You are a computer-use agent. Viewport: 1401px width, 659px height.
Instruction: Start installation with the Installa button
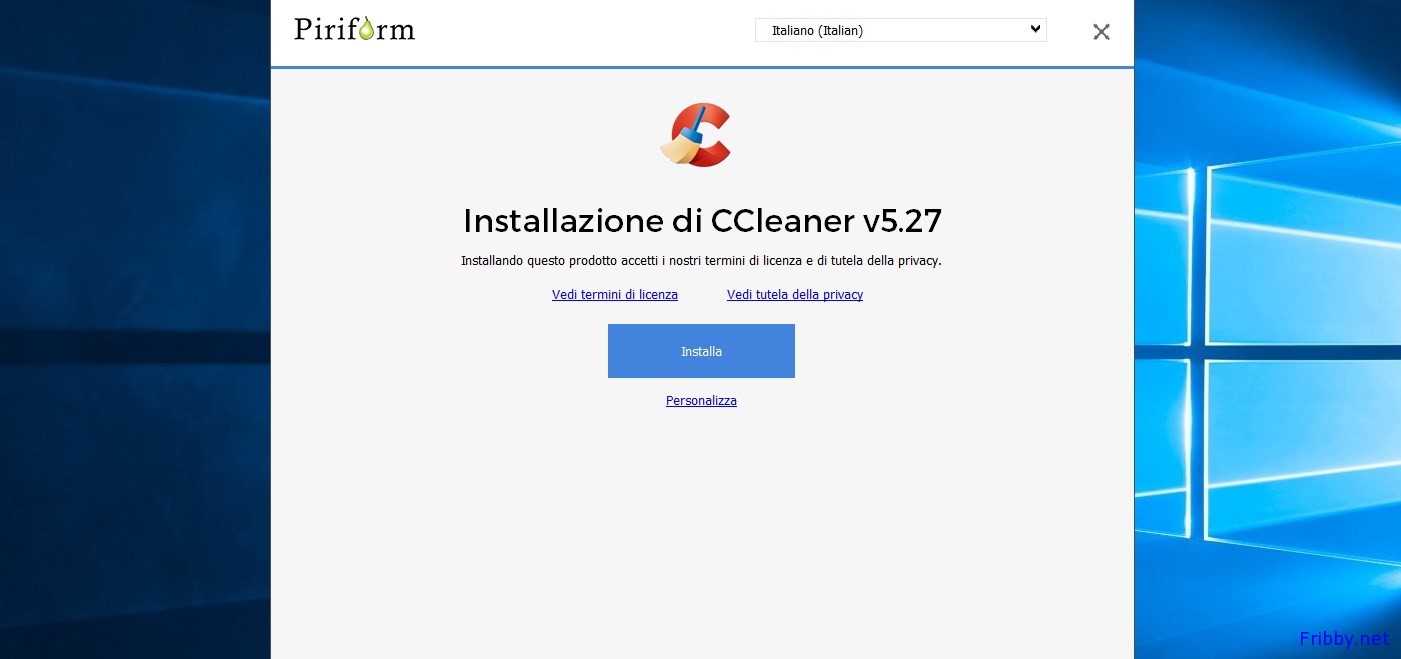[x=701, y=351]
